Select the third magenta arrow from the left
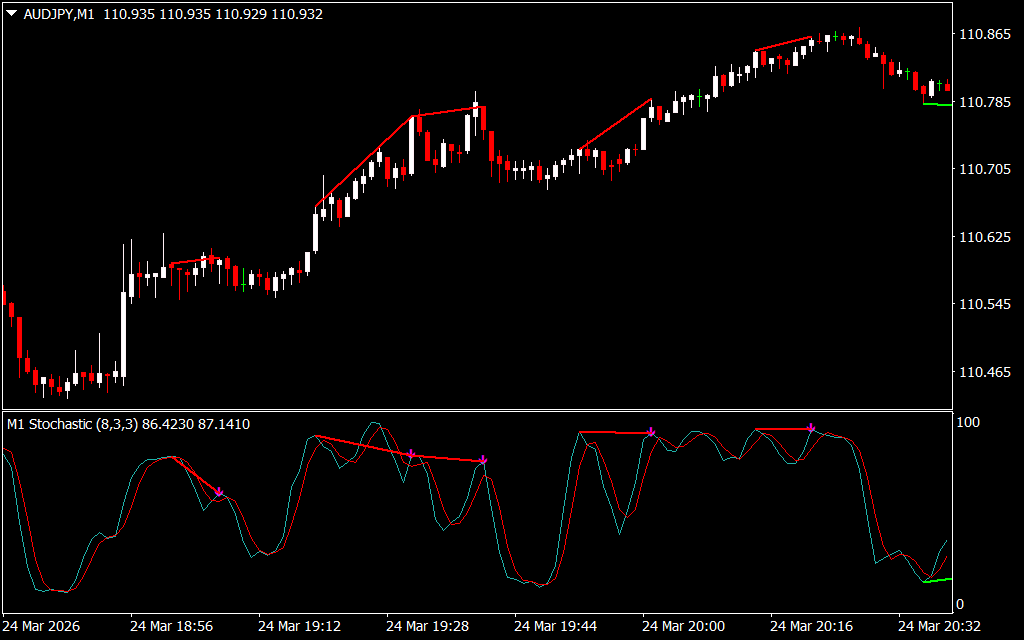Viewport: 1024px width, 640px height. tap(483, 460)
